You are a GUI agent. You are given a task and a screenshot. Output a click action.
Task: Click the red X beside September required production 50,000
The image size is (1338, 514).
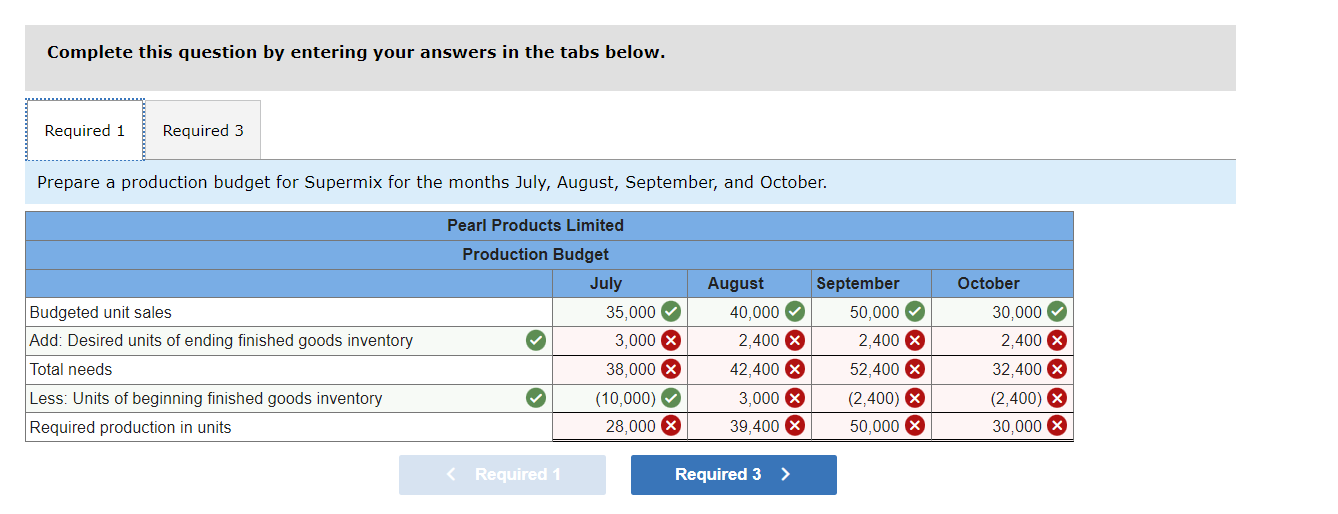click(x=915, y=426)
